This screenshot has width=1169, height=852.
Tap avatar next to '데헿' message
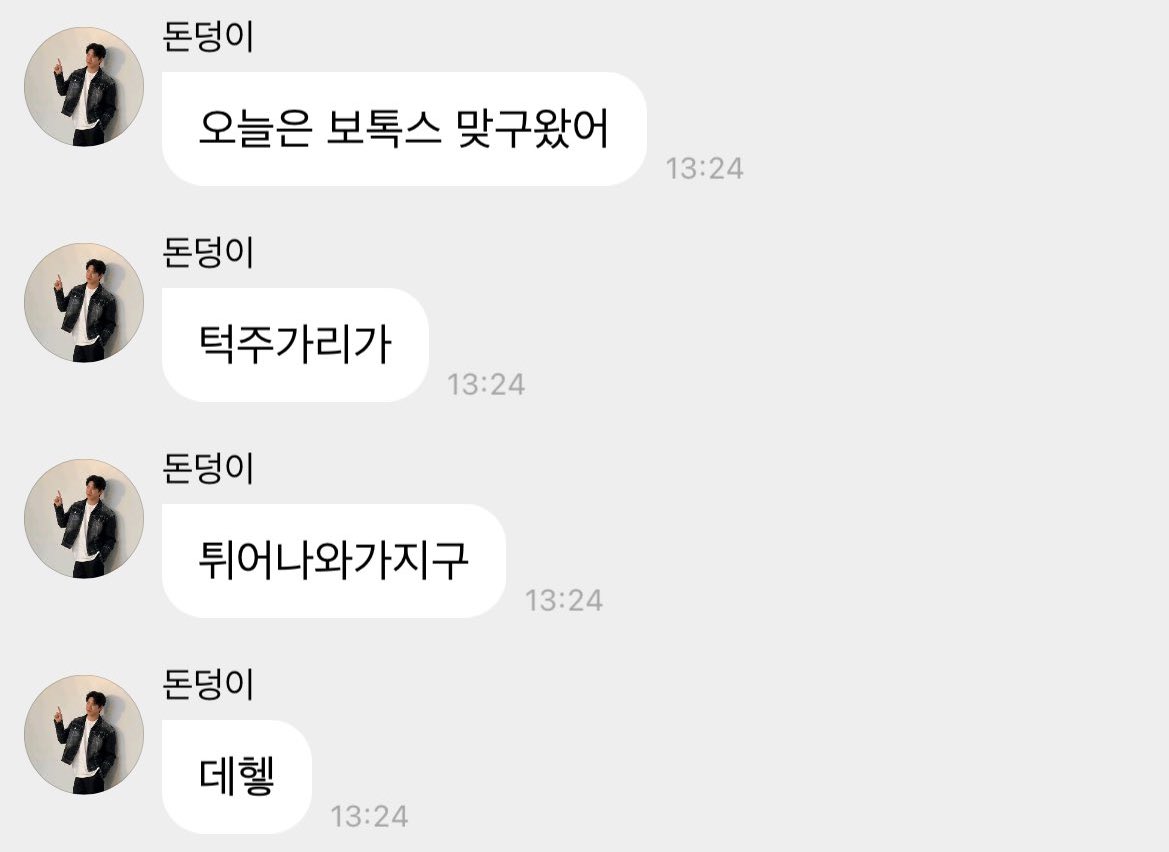84,735
